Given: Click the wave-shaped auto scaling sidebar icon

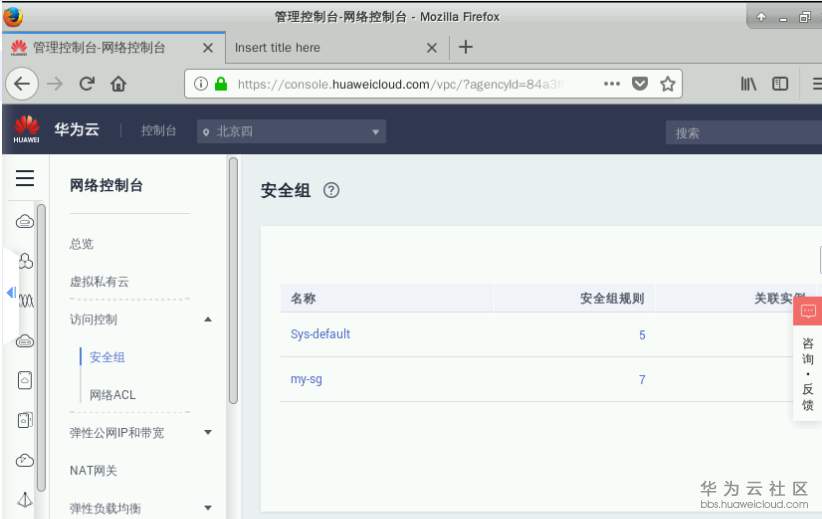Looking at the screenshot, I should pyautogui.click(x=26, y=301).
